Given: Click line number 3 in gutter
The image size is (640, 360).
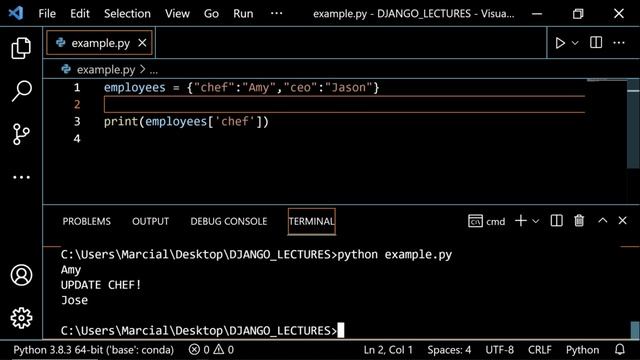Looking at the screenshot, I should coord(77,121).
